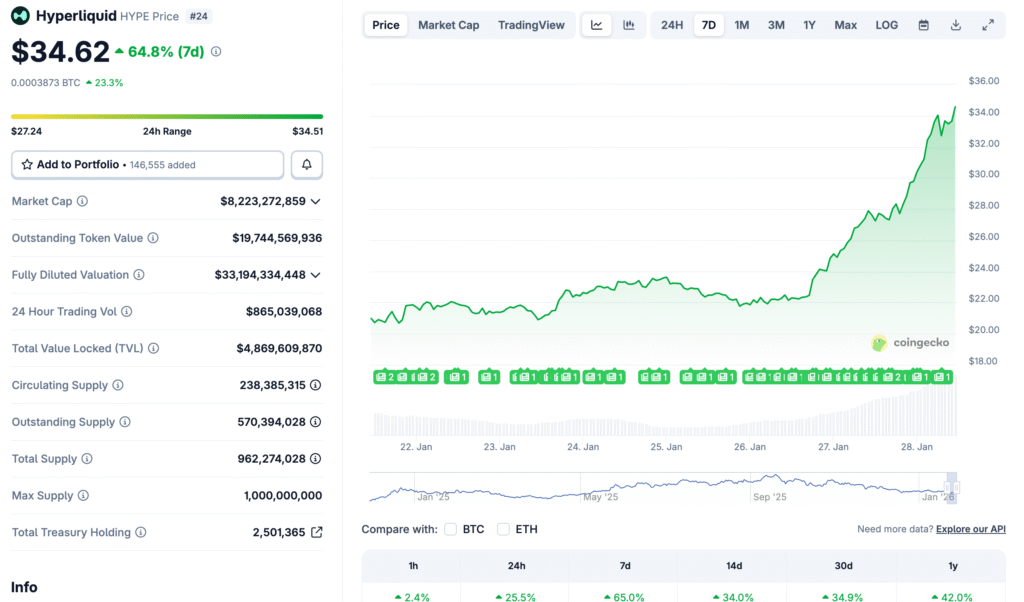Expand chart to fullscreen
This screenshot has height=602, width=1024.
coord(988,25)
